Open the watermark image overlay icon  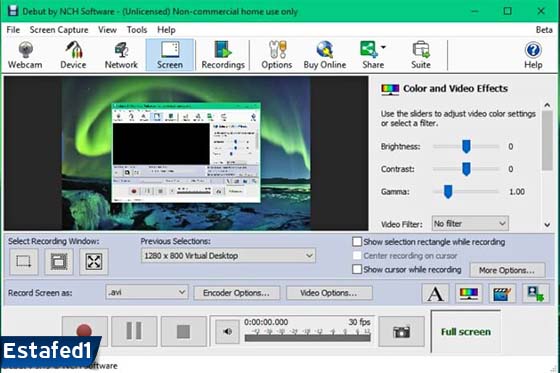(x=536, y=294)
